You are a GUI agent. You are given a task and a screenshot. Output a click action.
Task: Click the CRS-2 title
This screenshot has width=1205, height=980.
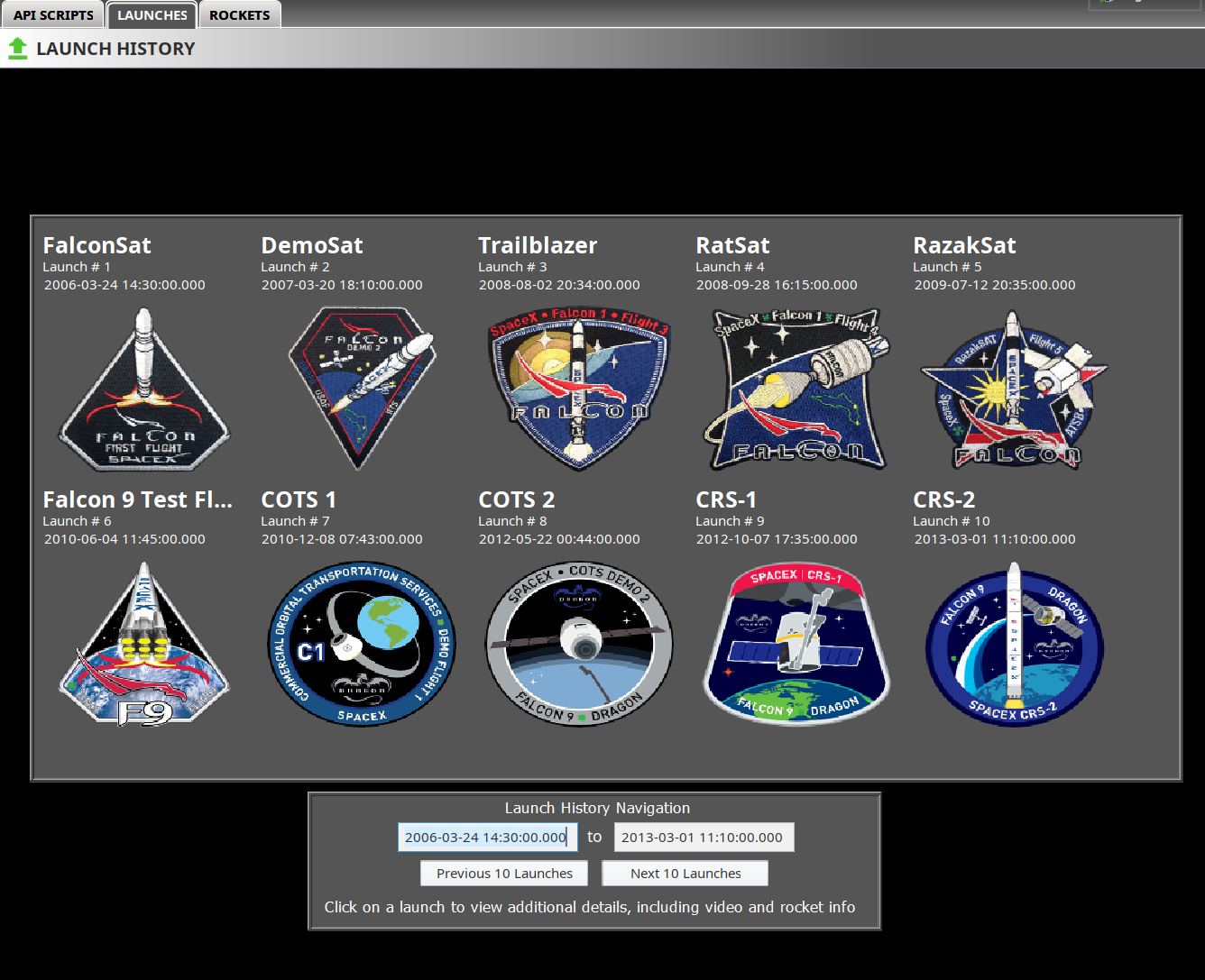click(x=944, y=499)
